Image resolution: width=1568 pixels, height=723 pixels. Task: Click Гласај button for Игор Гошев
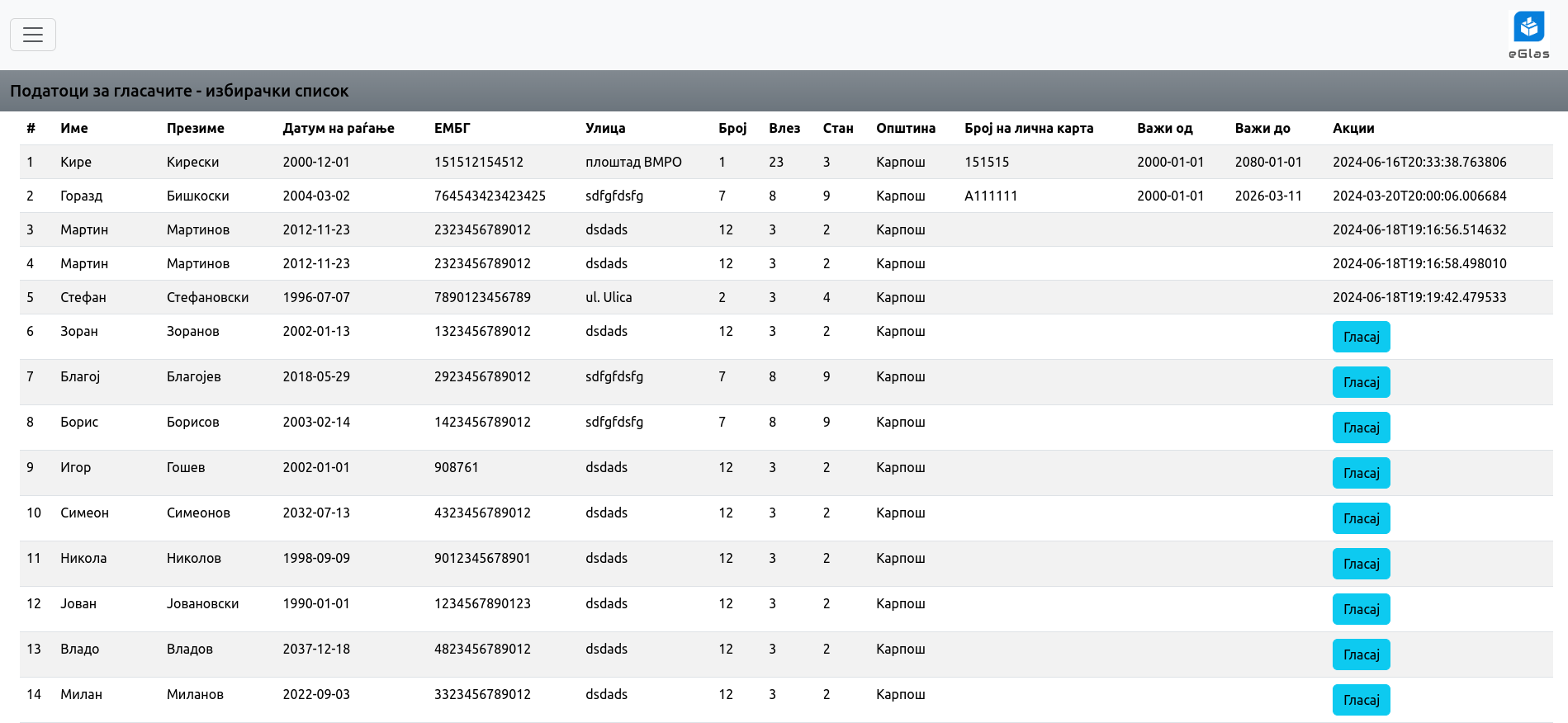coord(1361,473)
